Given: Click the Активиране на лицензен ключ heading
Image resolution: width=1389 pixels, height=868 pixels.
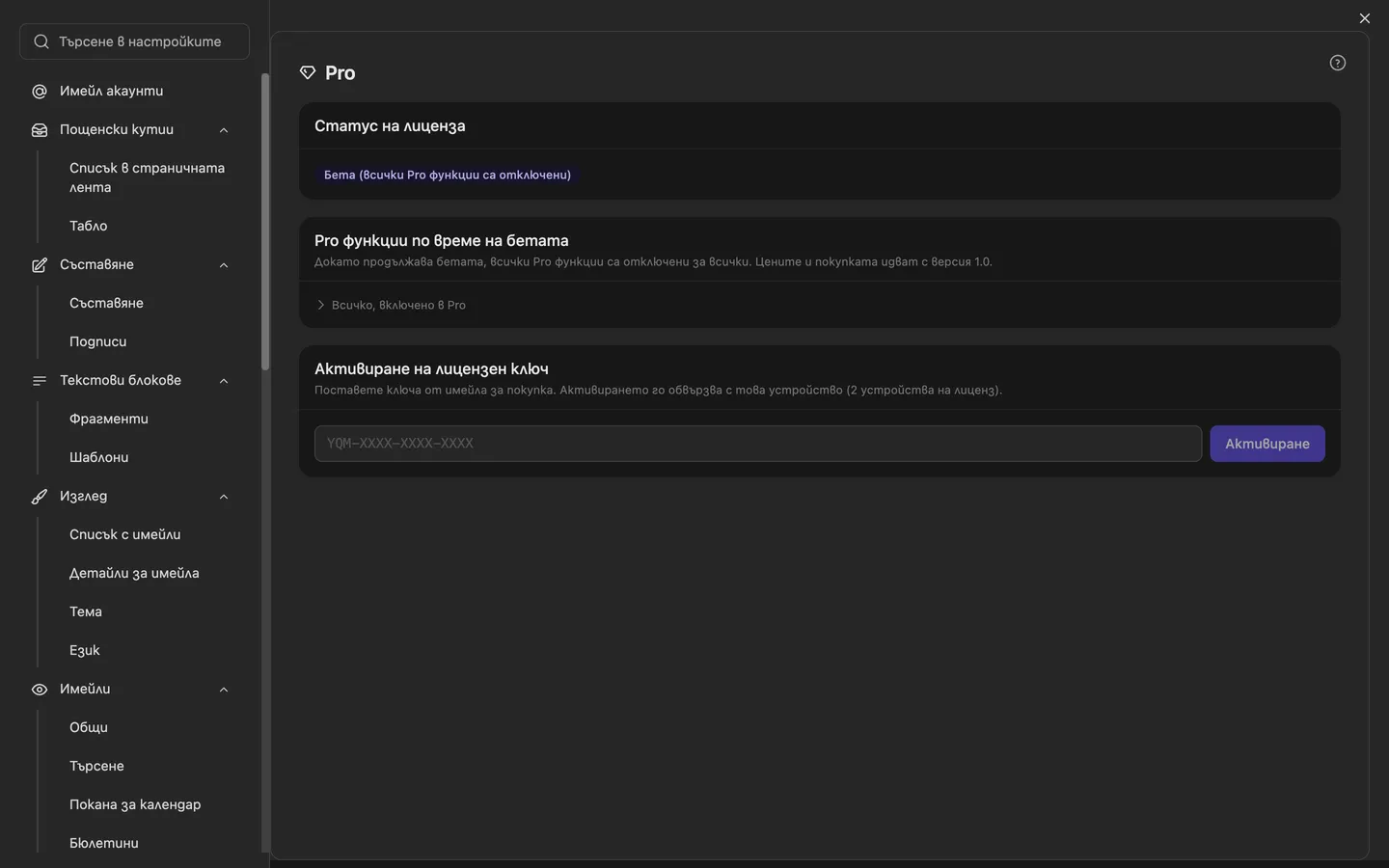Looking at the screenshot, I should click(x=431, y=369).
